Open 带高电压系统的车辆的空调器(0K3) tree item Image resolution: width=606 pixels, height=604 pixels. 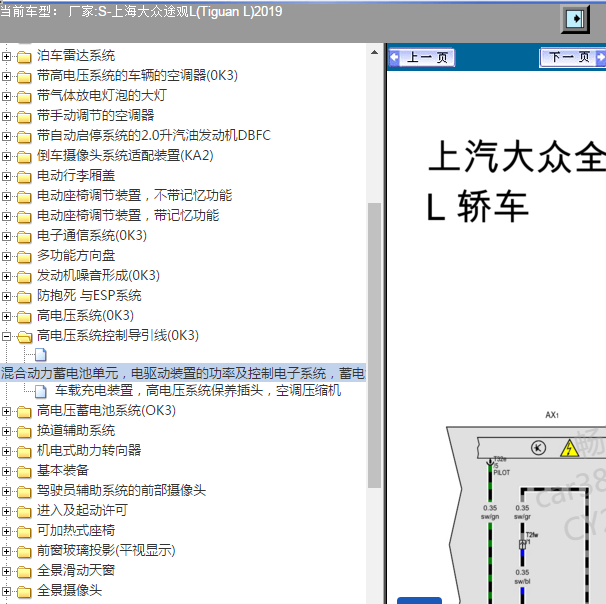(x=137, y=75)
